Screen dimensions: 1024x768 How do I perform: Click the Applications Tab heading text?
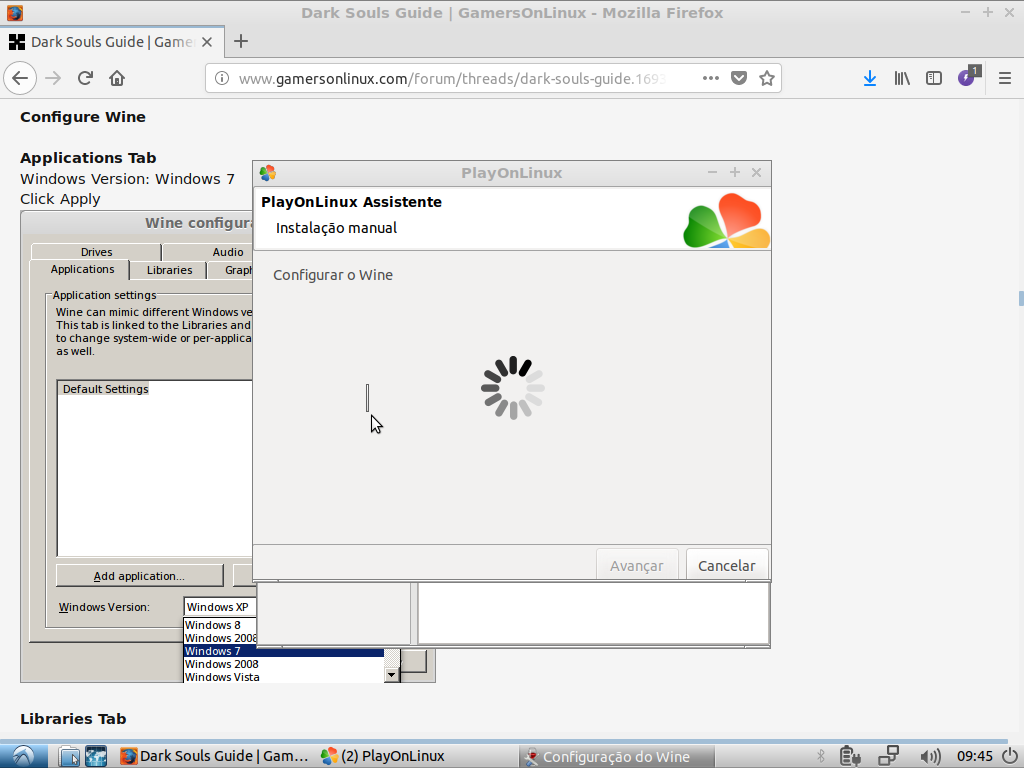click(88, 158)
